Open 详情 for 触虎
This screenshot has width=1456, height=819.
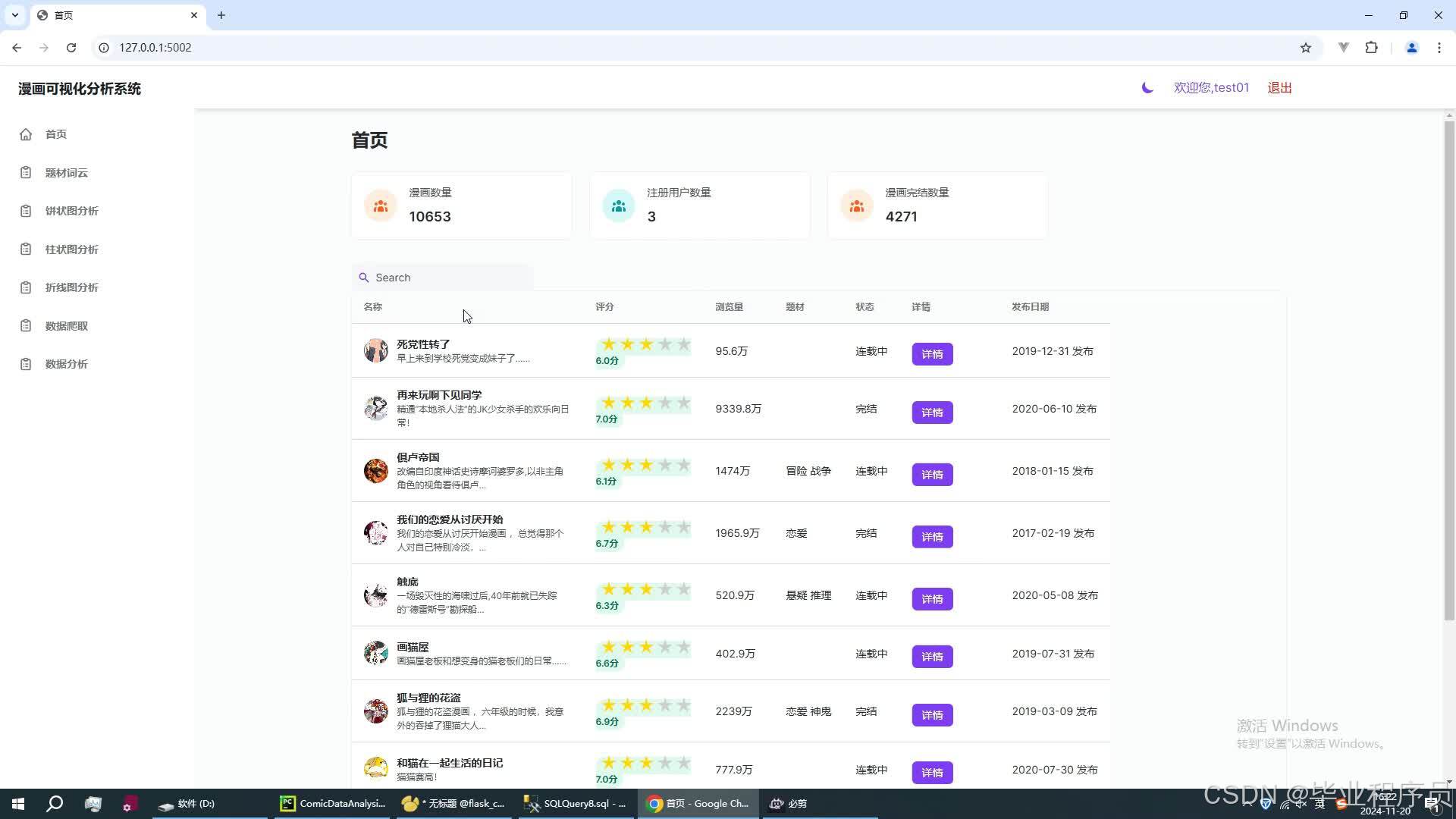(x=932, y=599)
